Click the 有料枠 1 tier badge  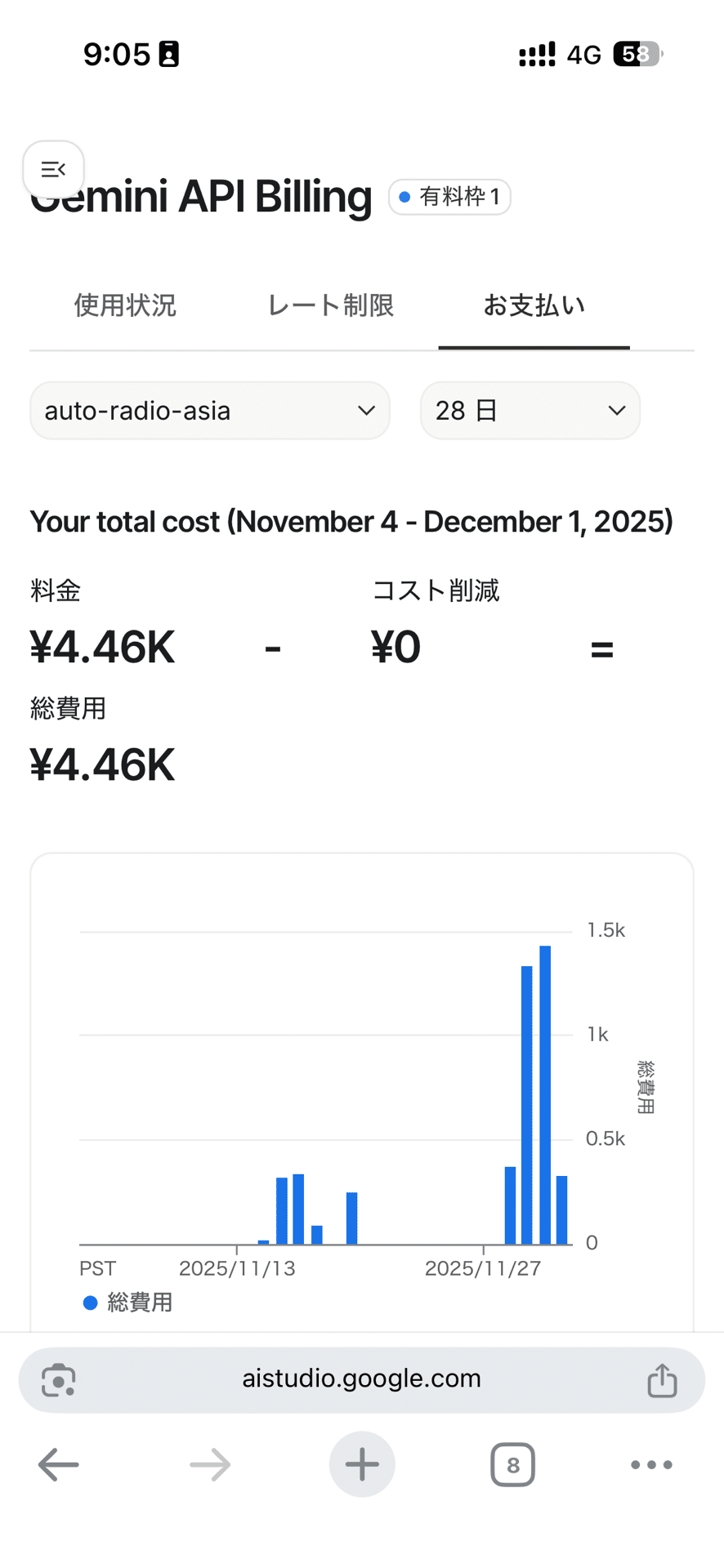(x=449, y=197)
